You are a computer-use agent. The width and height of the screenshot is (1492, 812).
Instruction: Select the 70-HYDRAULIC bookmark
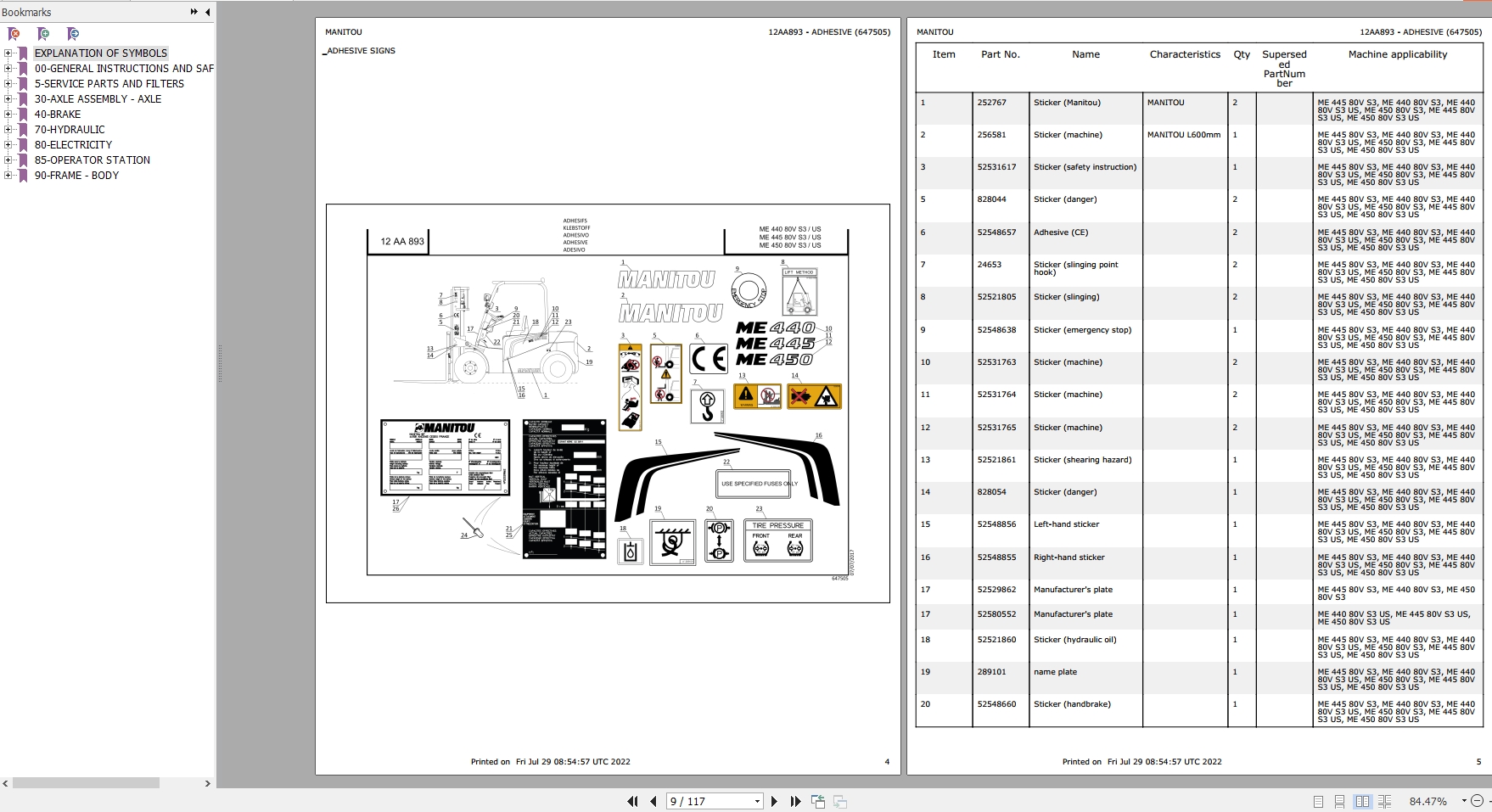tap(70, 129)
